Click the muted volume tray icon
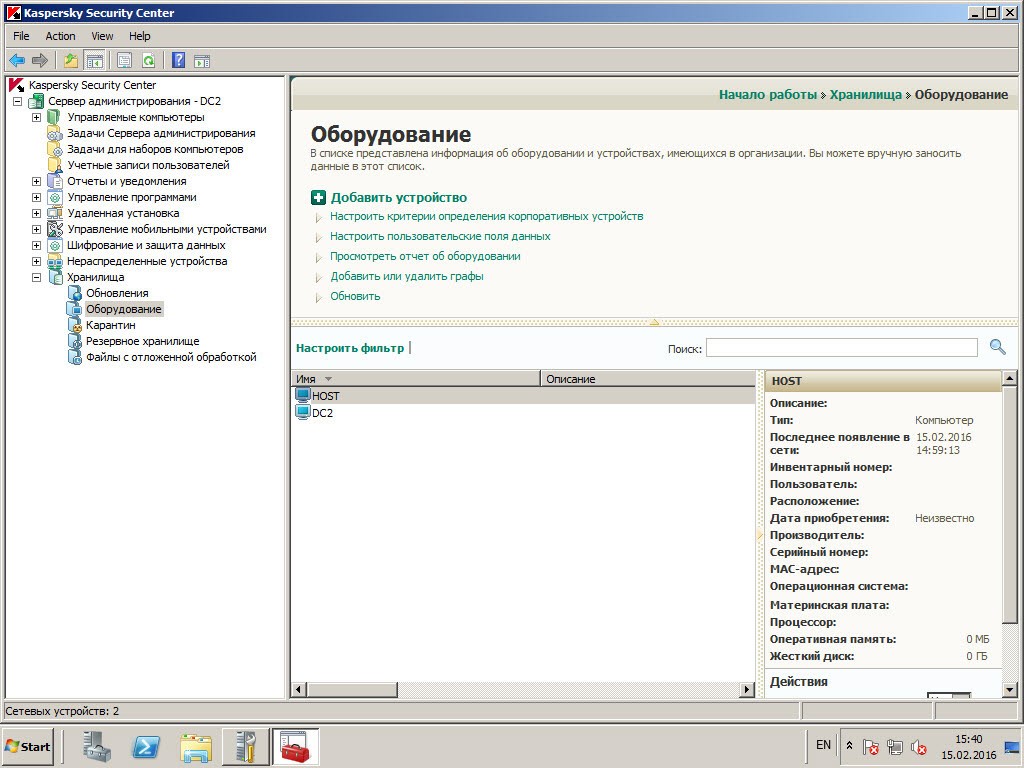The height and width of the screenshot is (768, 1024). point(918,746)
